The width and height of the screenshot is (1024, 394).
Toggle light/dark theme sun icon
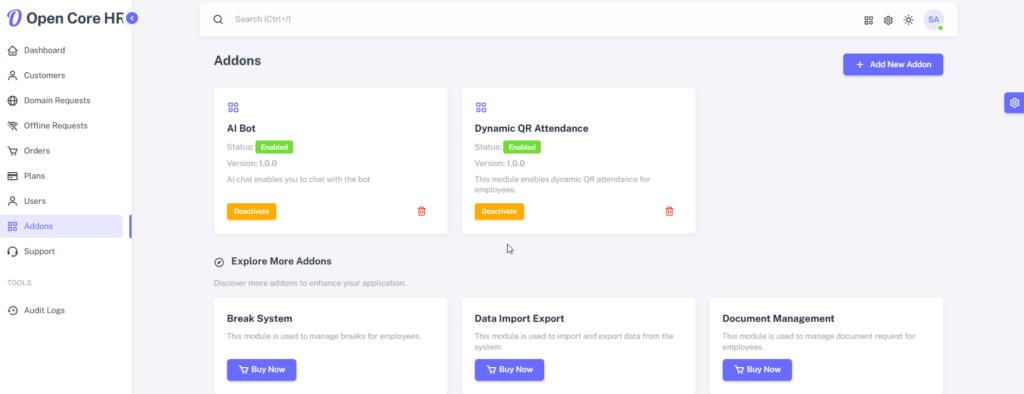click(x=908, y=20)
